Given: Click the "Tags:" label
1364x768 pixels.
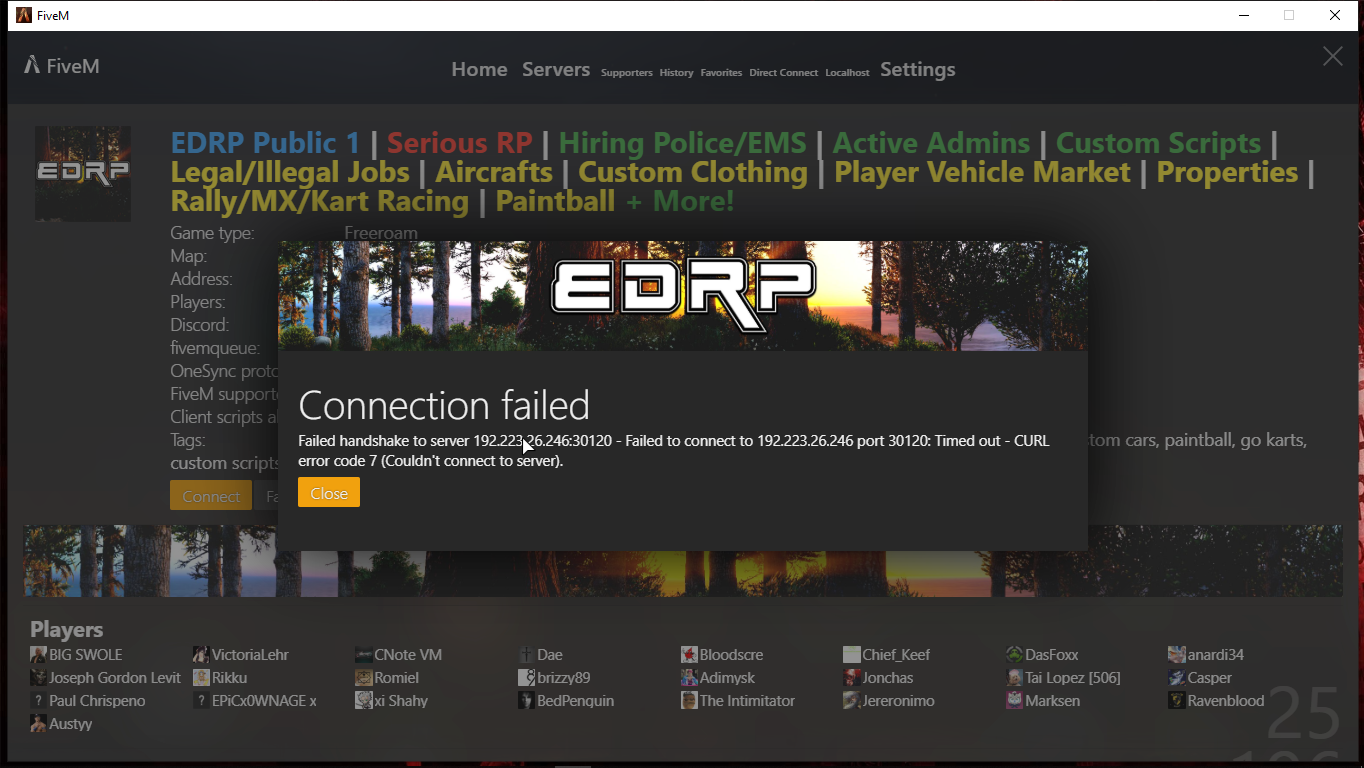Looking at the screenshot, I should pos(188,440).
